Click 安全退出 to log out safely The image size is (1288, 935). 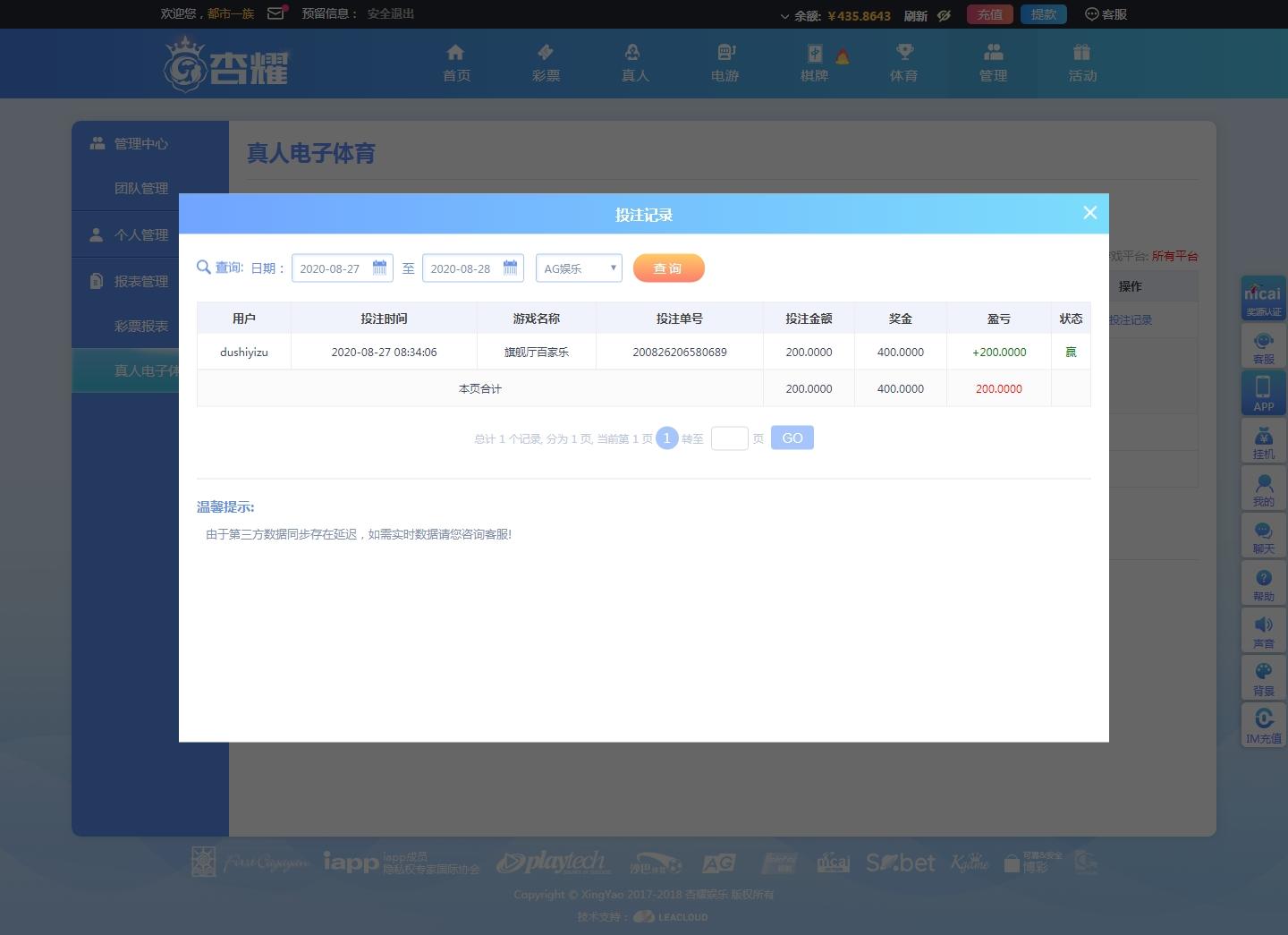(386, 14)
